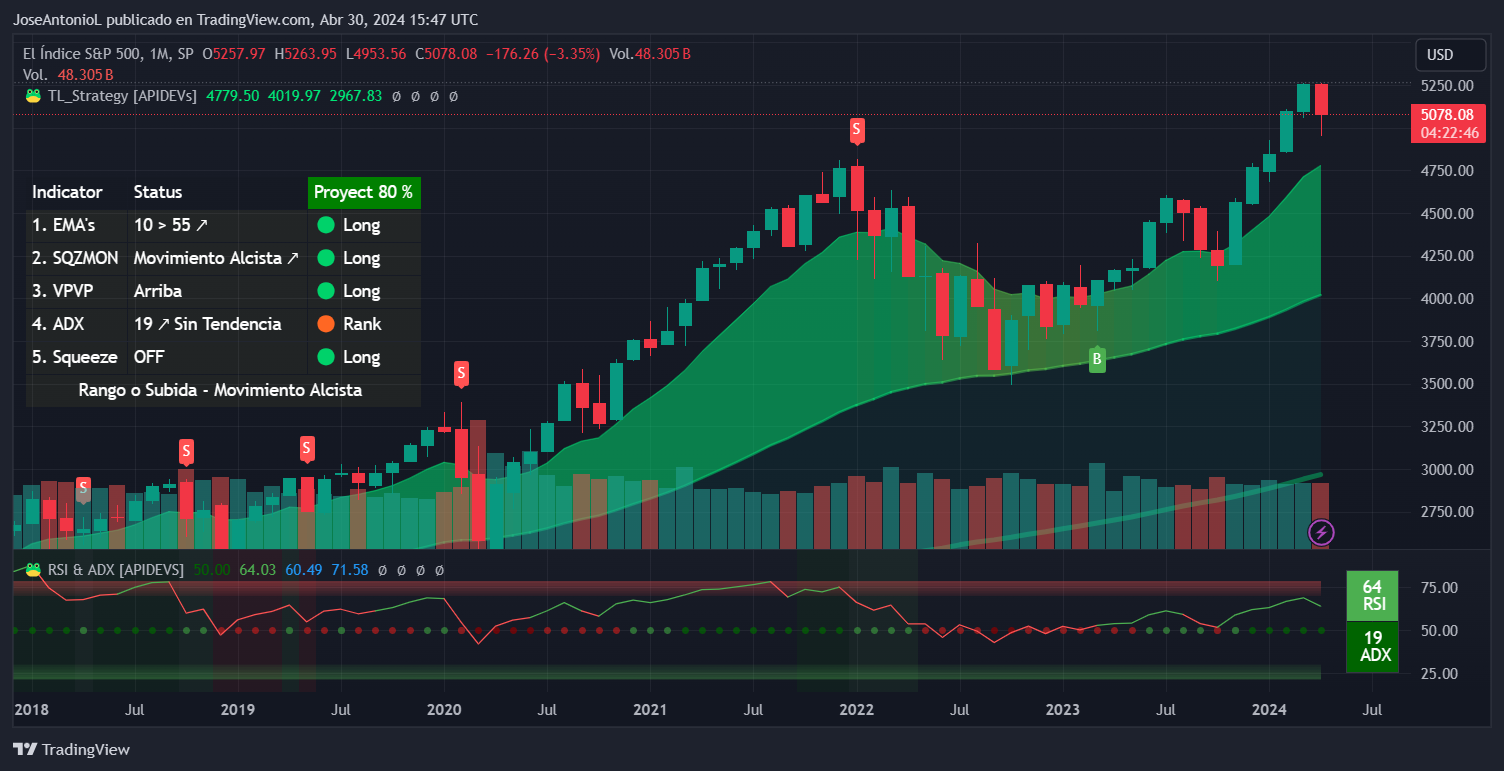Click the summary Rango o Subida - Movimiento Alcista

click(x=220, y=390)
